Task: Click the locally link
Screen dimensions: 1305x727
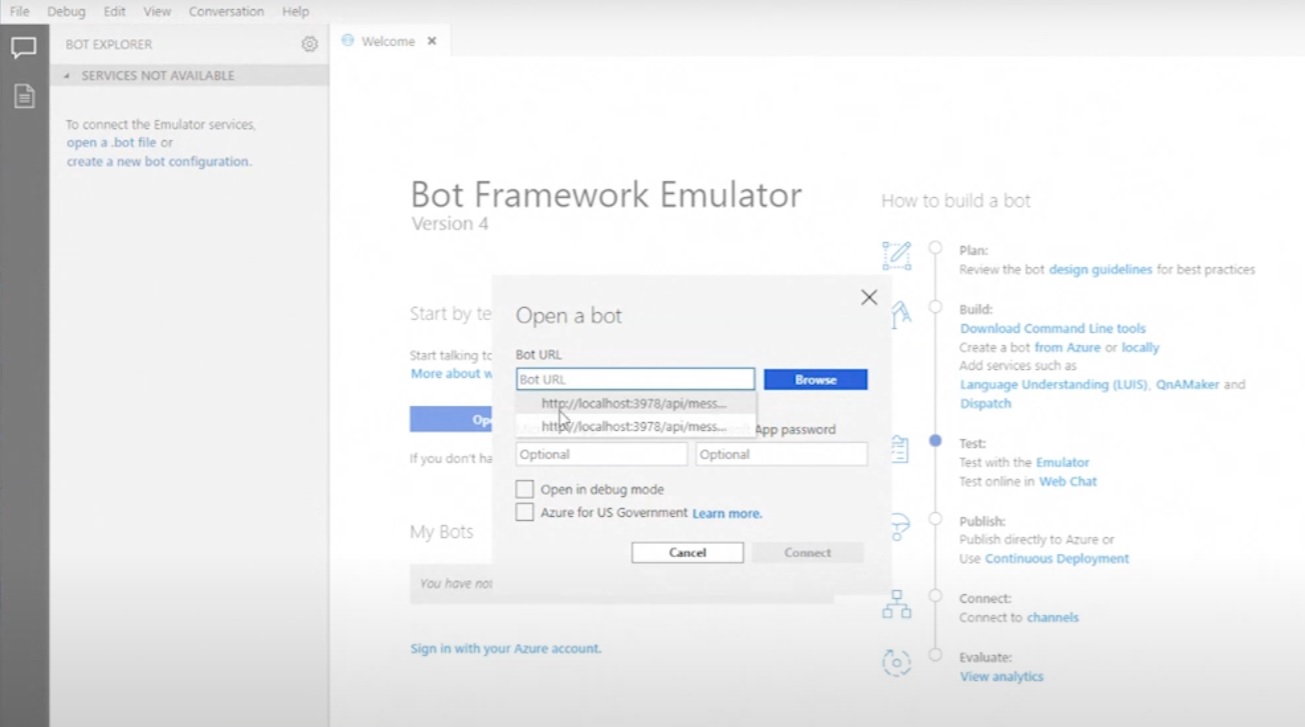Action: (x=1140, y=347)
